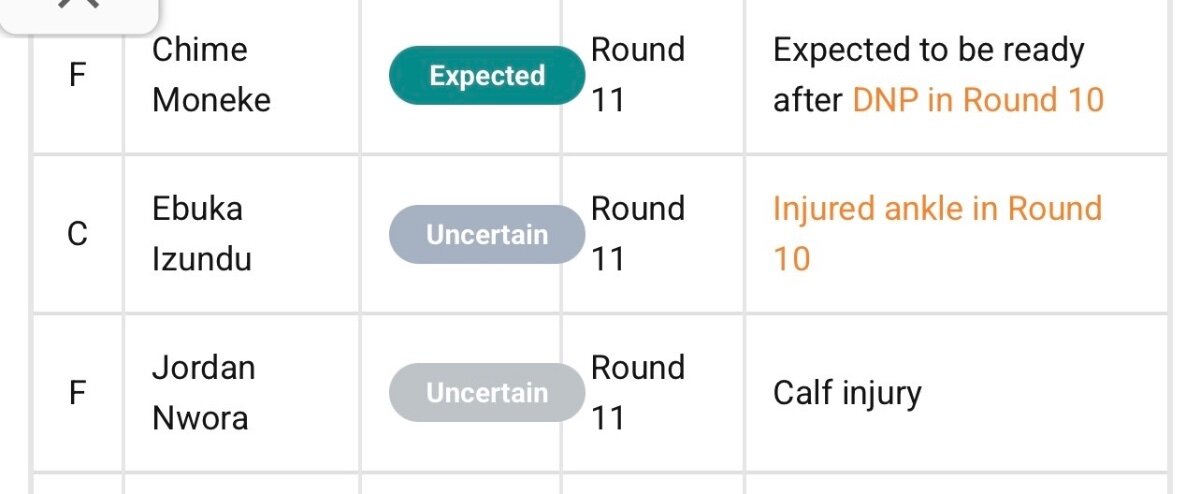Click Ebuka Izundu's Uncertain status badge
This screenshot has width=1200, height=494.
pyautogui.click(x=487, y=235)
